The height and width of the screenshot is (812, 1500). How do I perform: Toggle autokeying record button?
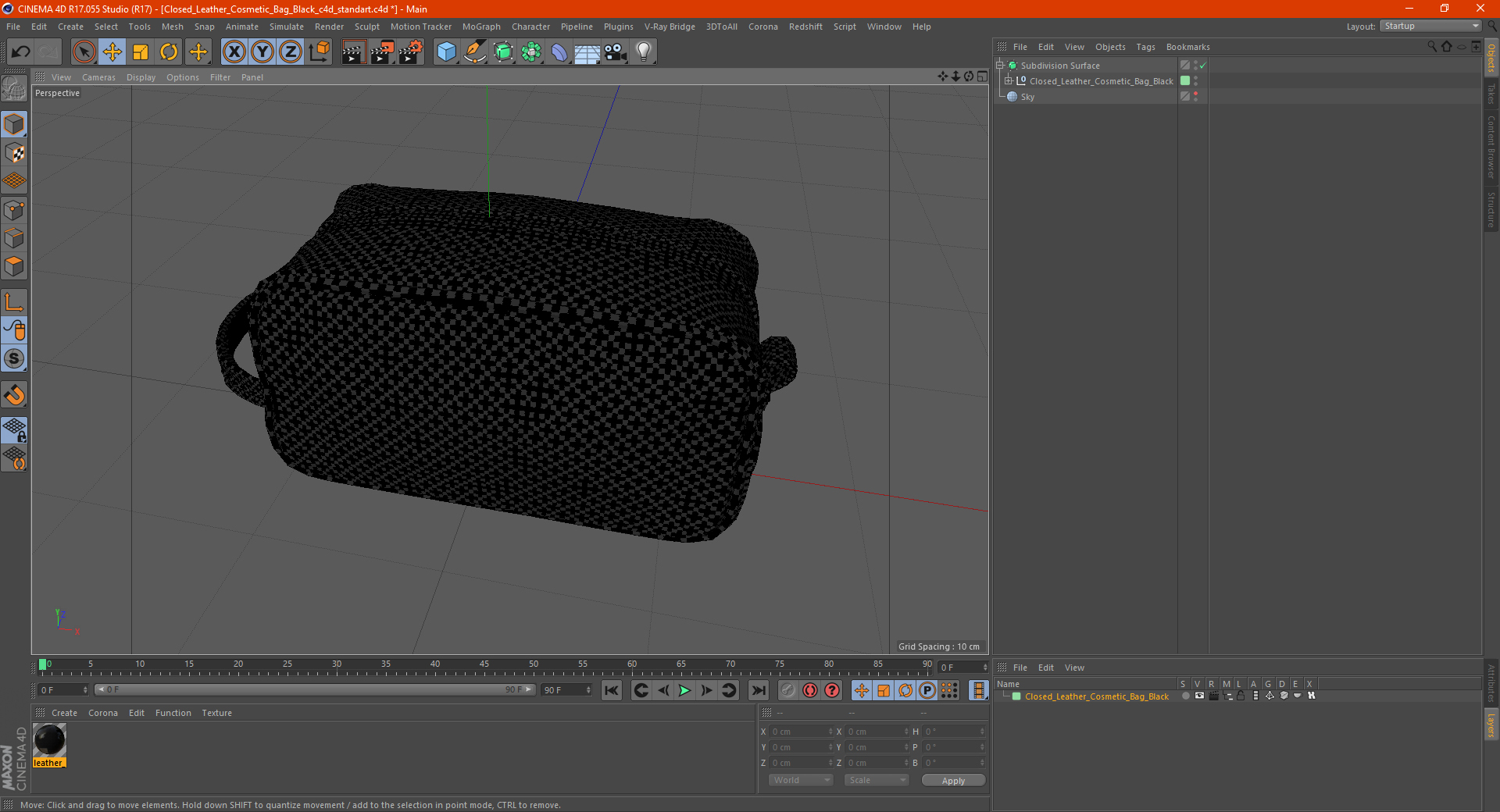pyautogui.click(x=810, y=690)
